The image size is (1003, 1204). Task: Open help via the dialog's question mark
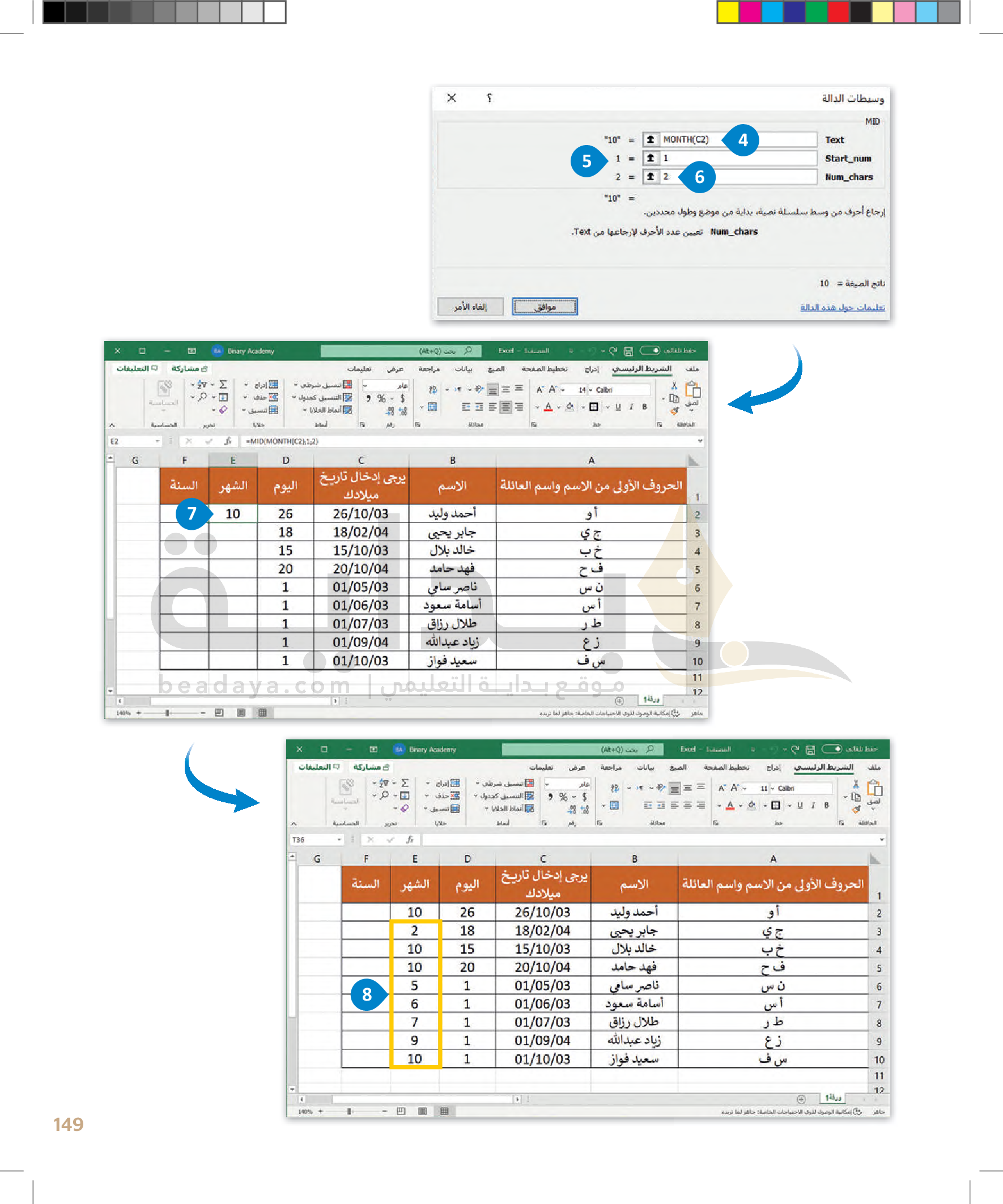(489, 98)
